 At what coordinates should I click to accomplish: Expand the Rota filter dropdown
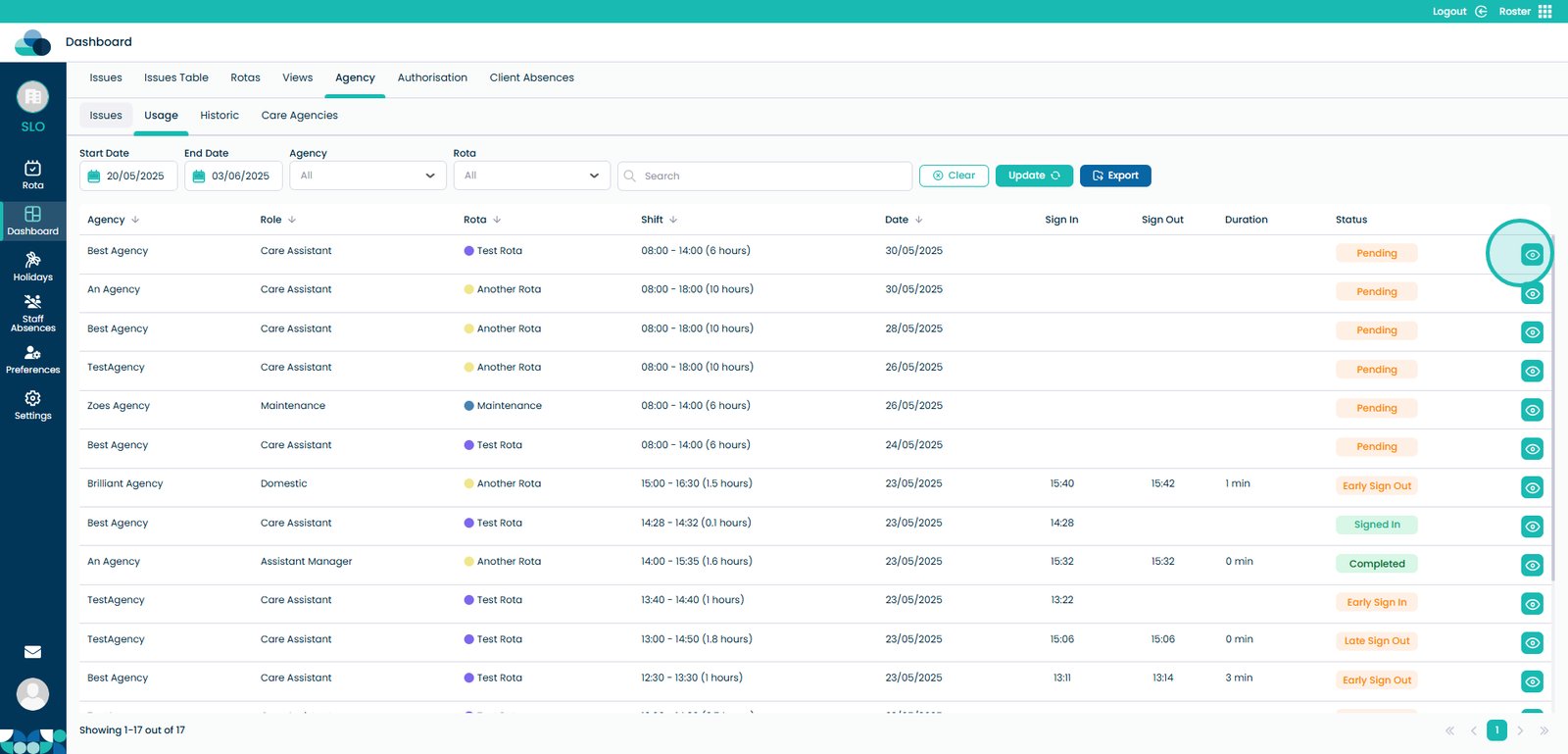(531, 176)
